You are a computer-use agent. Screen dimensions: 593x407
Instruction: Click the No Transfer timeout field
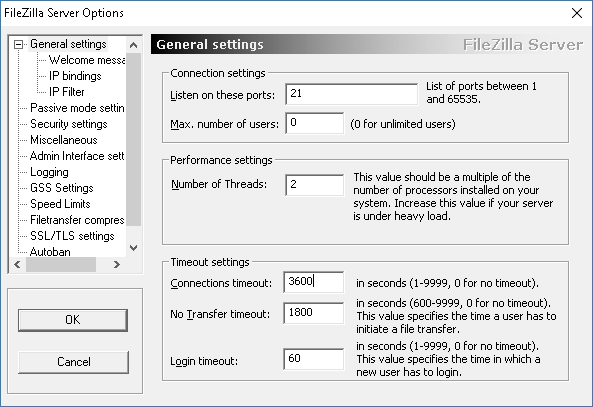[314, 313]
